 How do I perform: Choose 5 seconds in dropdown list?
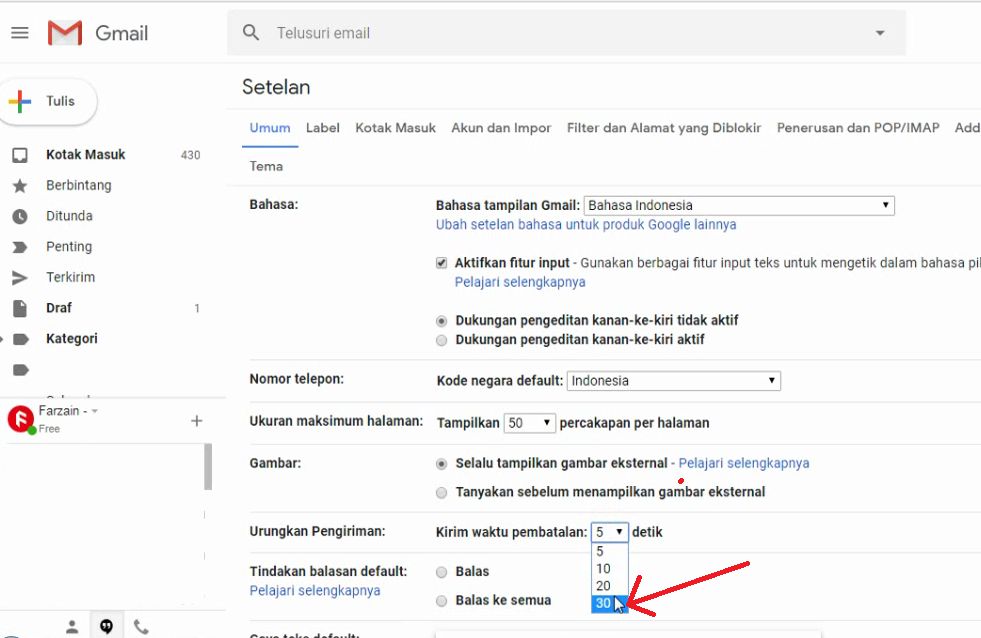[x=609, y=552]
